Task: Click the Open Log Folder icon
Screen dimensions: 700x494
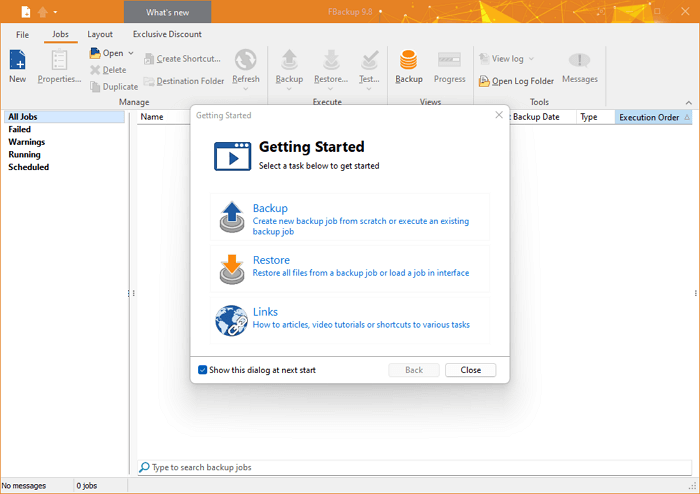Action: point(485,81)
